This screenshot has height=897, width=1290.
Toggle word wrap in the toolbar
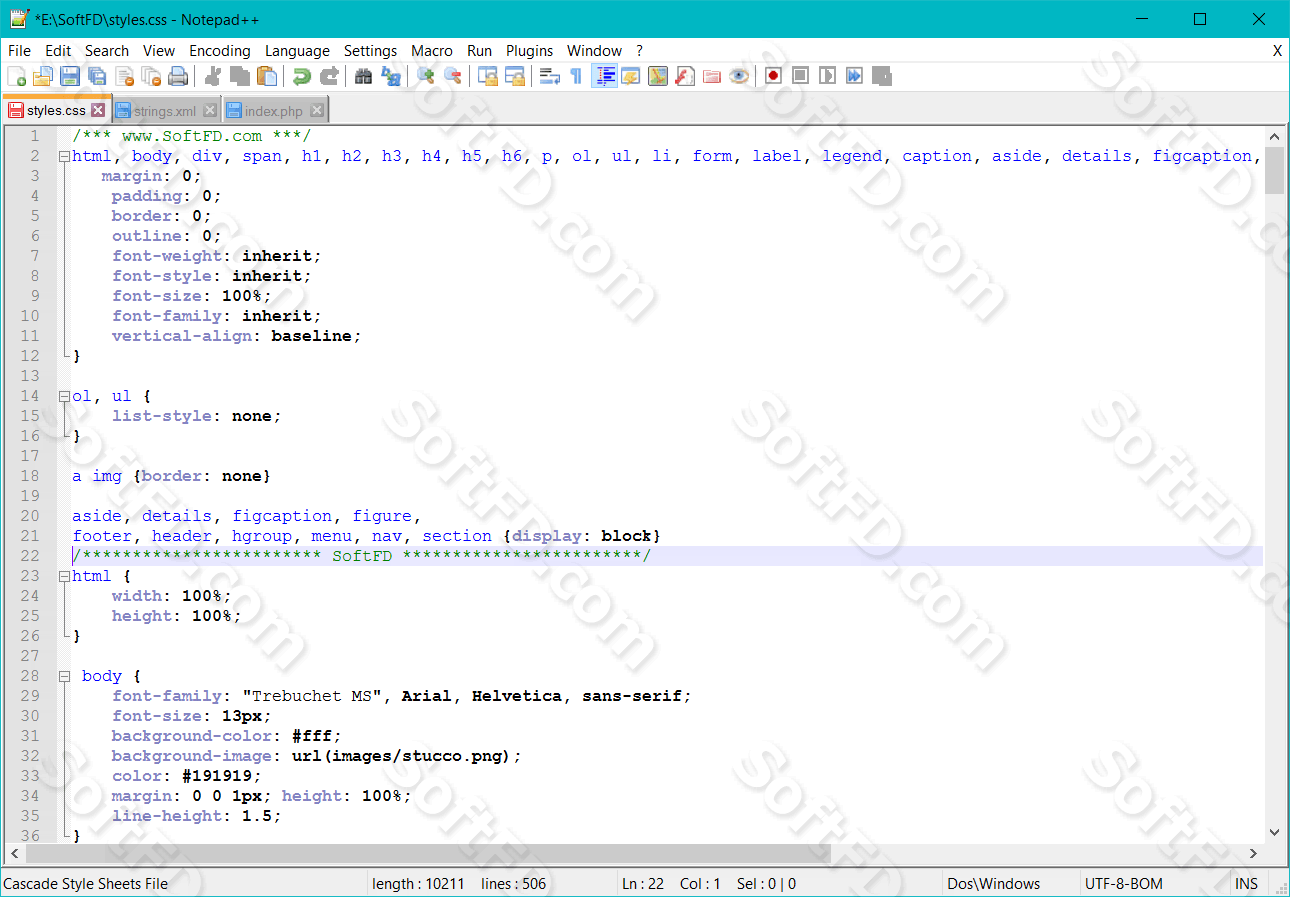549,76
